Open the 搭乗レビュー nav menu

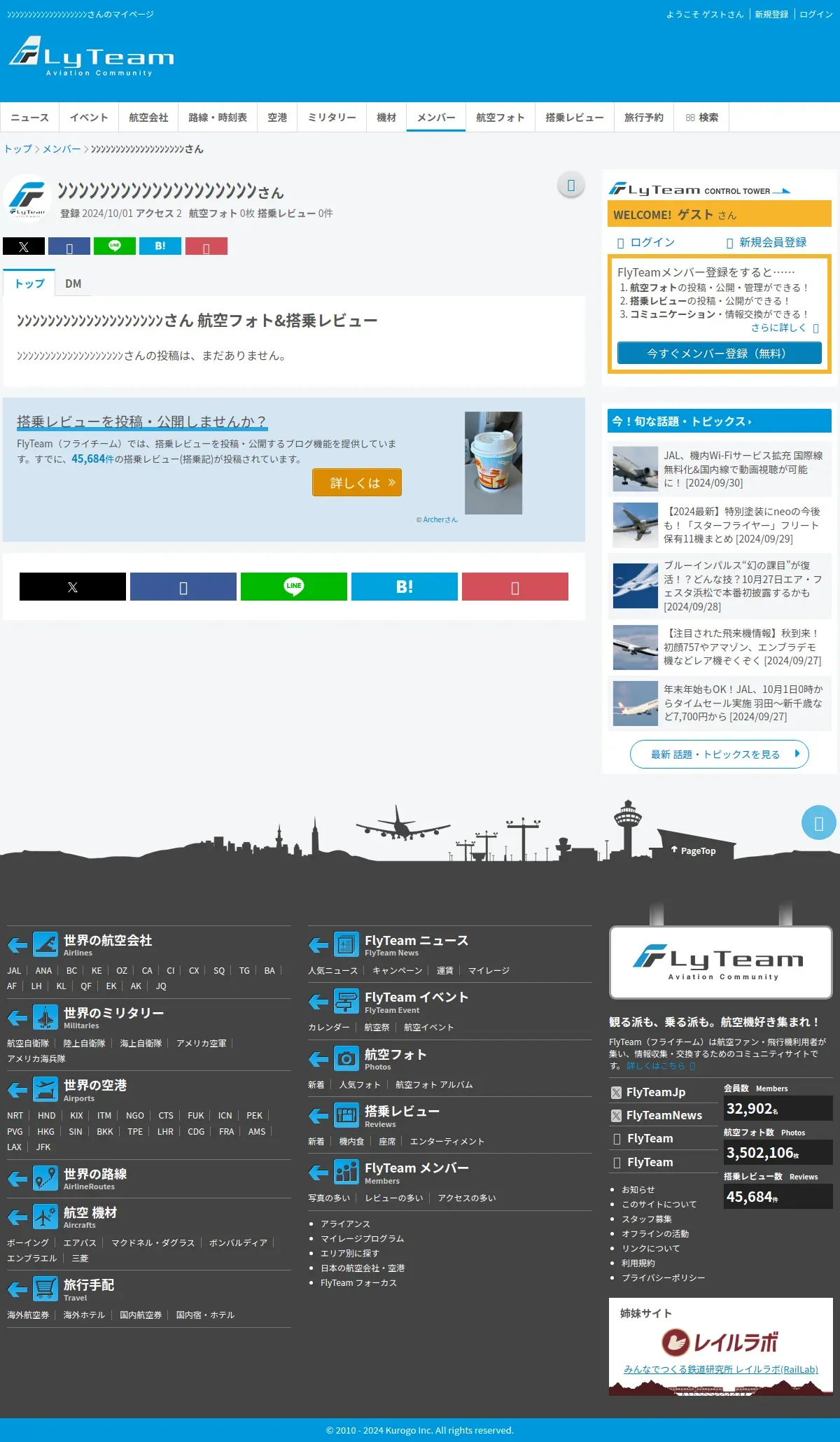(x=575, y=118)
